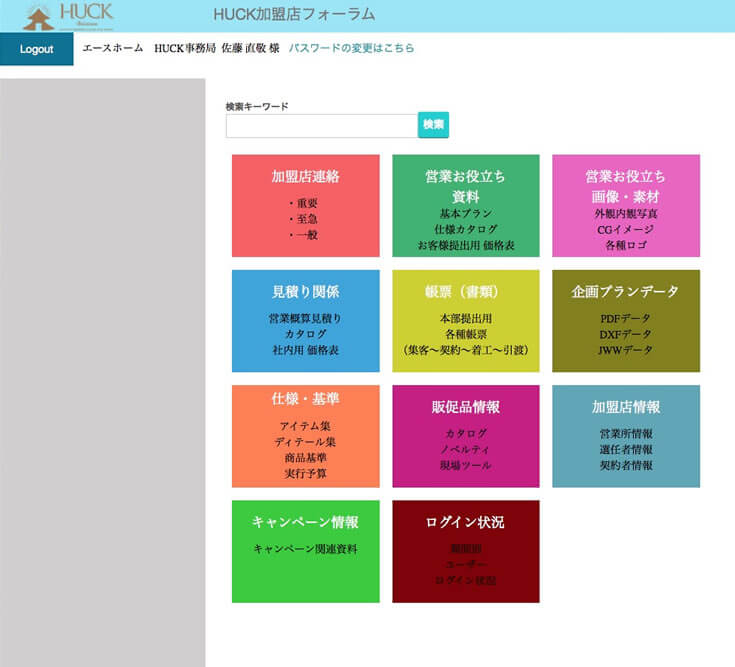Click アイテム集 text in orange tile
The height and width of the screenshot is (667, 735).
(x=306, y=426)
